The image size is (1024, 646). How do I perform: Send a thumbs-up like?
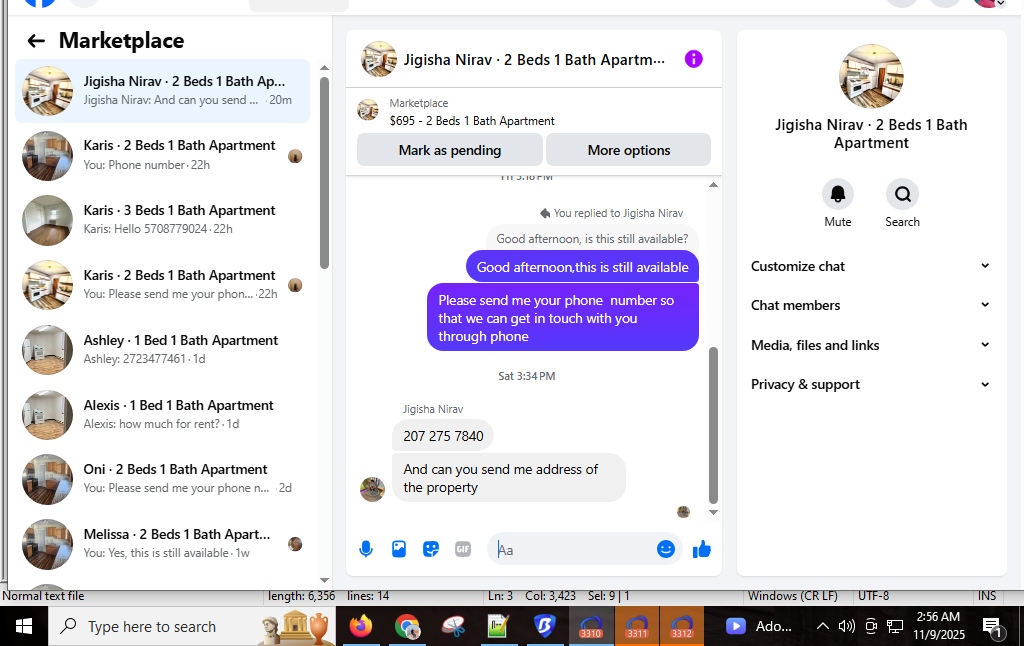pos(702,549)
